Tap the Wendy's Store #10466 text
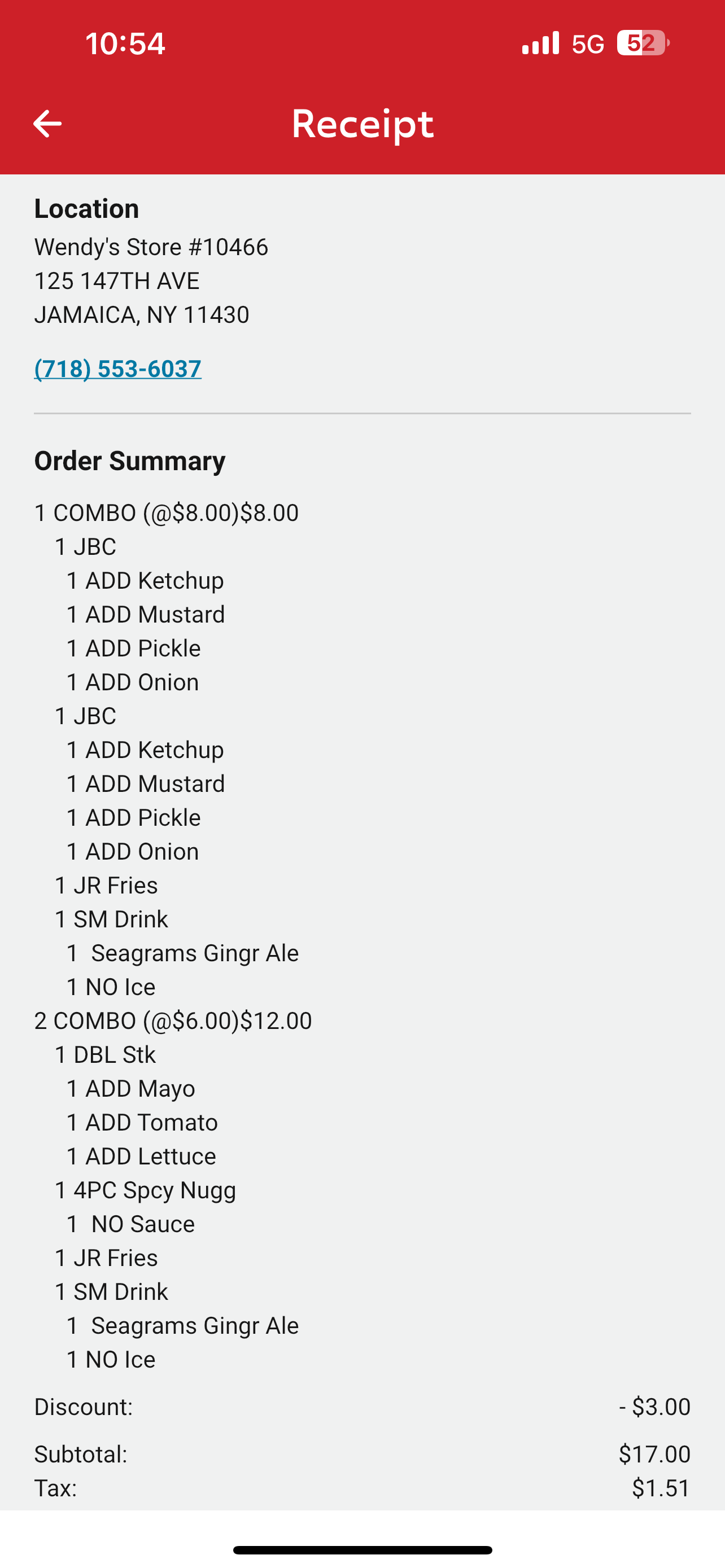725x1568 pixels. (x=151, y=247)
